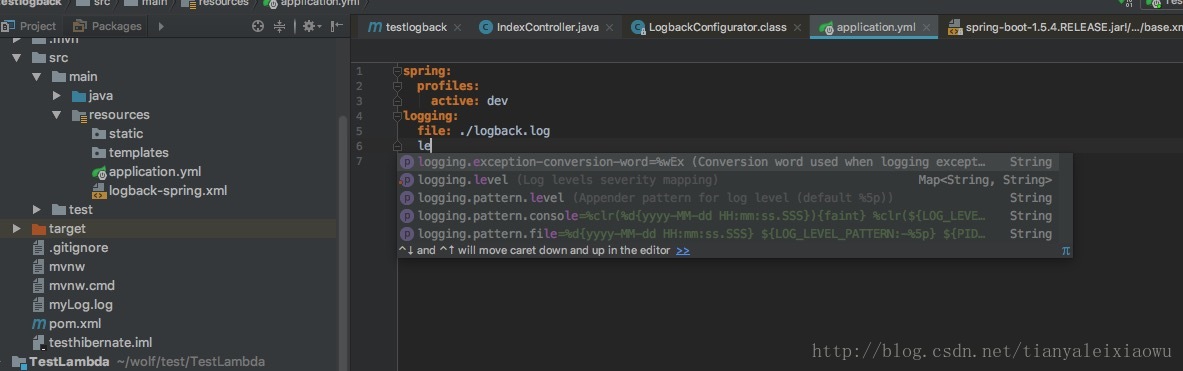Expand the test folder
Screen dimensions: 1183x371
click(36, 210)
